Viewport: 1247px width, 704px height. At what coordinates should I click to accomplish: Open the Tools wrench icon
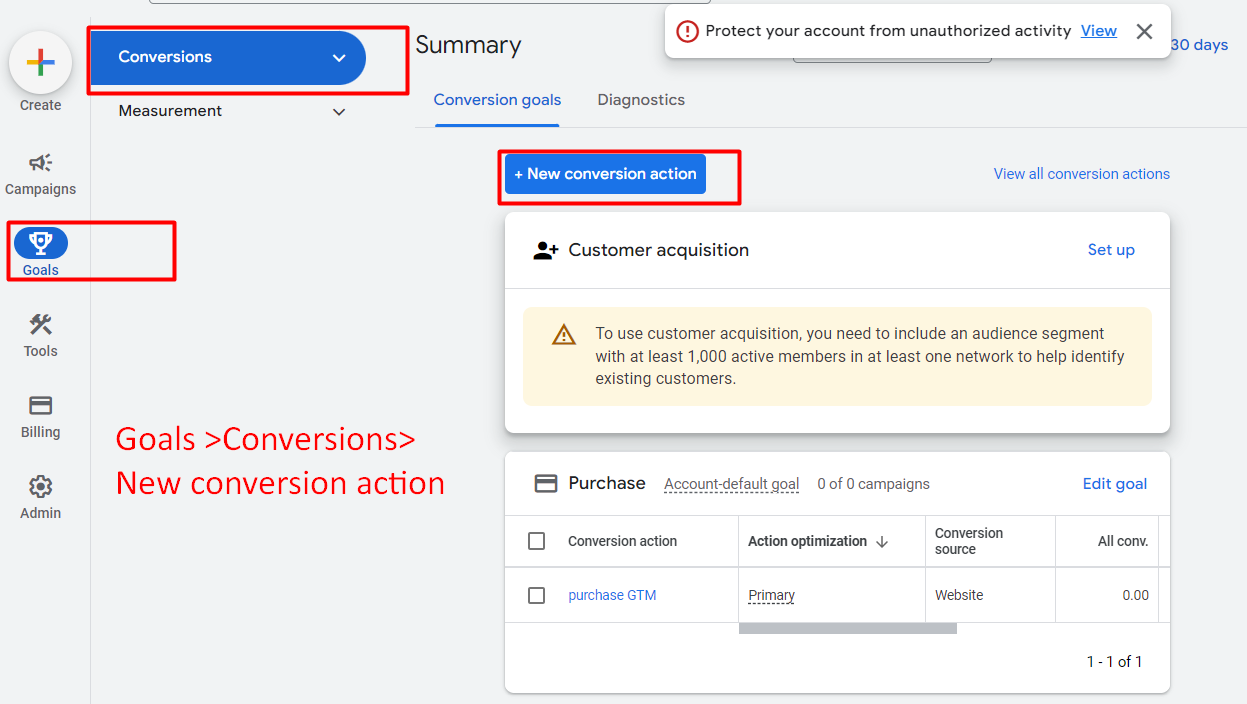(40, 324)
